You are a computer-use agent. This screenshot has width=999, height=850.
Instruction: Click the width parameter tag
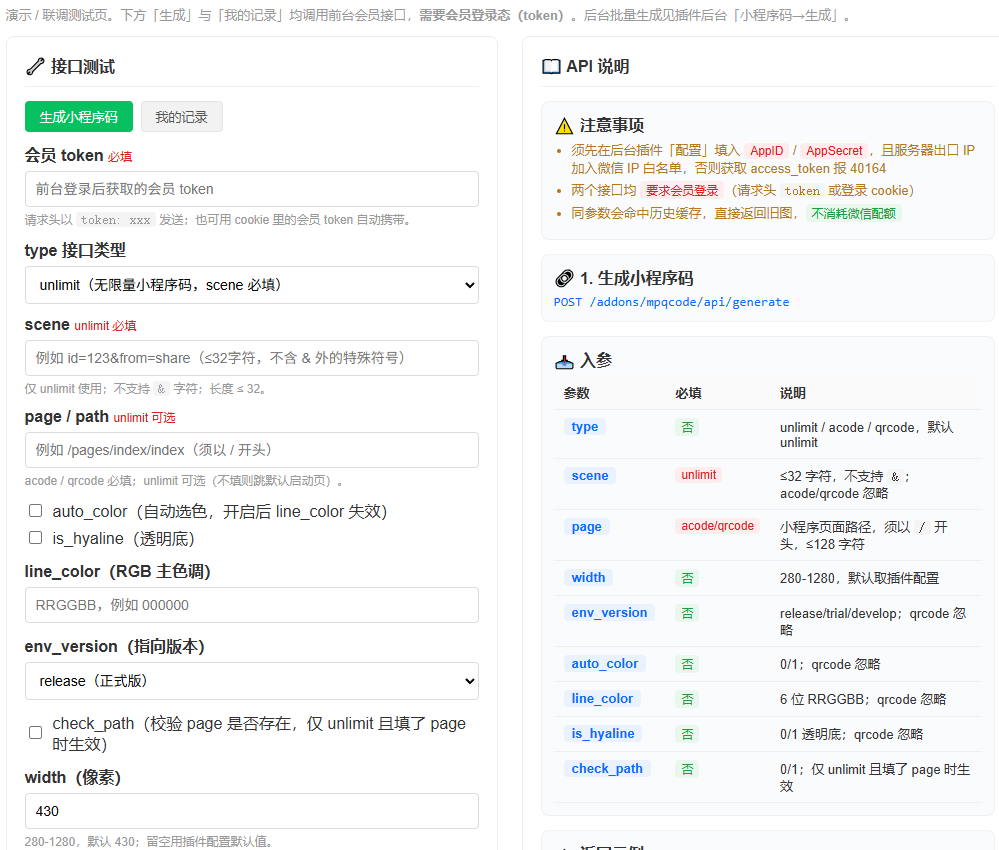(x=588, y=577)
